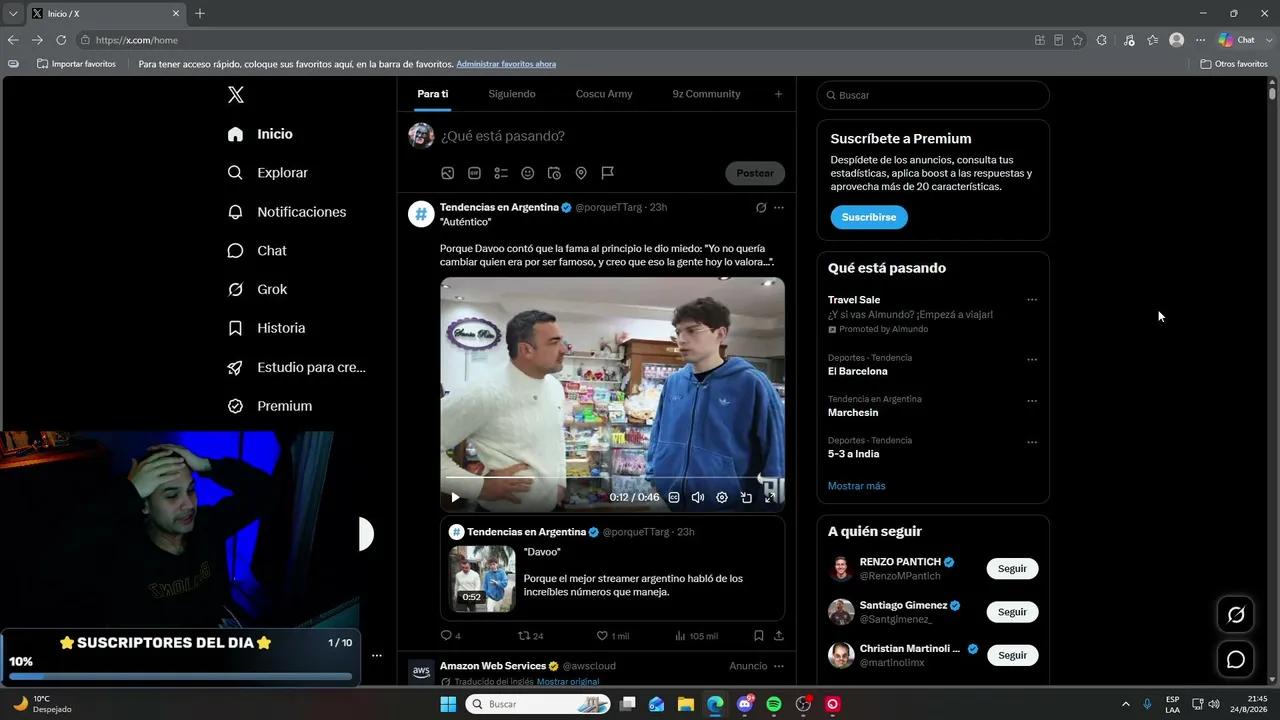The width and height of the screenshot is (1280, 720).
Task: Switch to the 9z Community tab
Action: (x=706, y=94)
